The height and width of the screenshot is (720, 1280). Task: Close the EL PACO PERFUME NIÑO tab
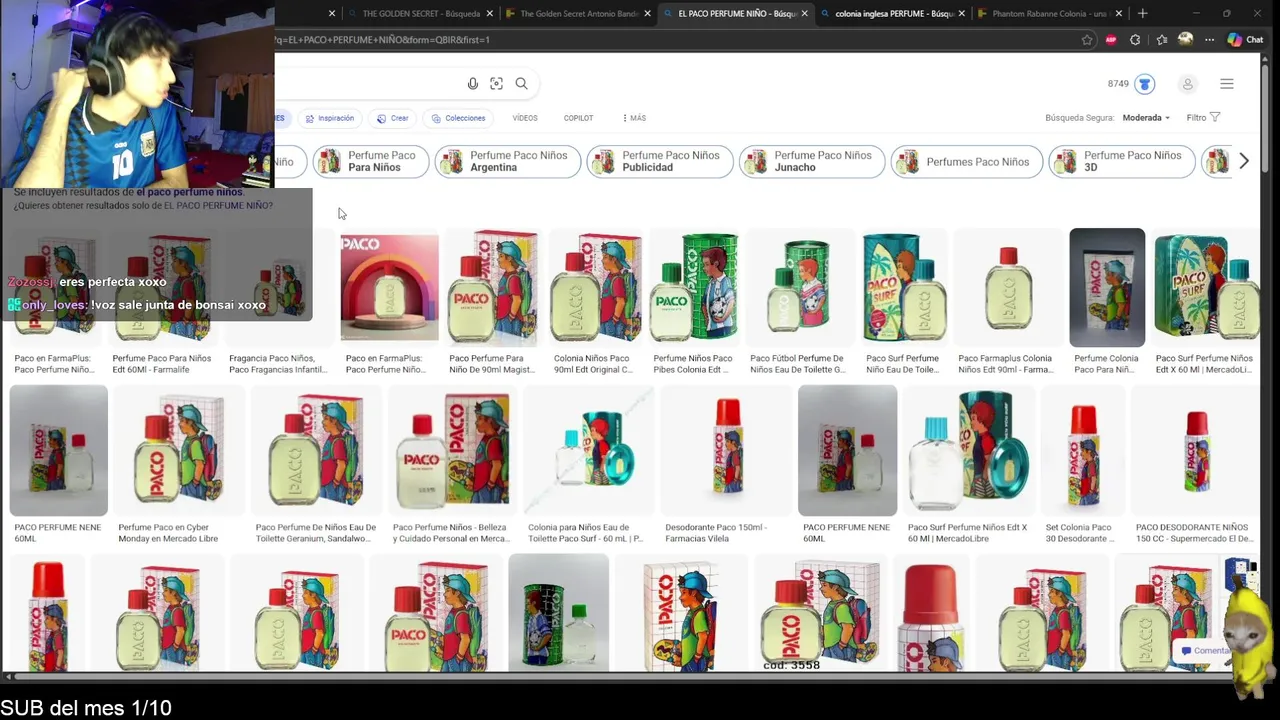click(804, 13)
